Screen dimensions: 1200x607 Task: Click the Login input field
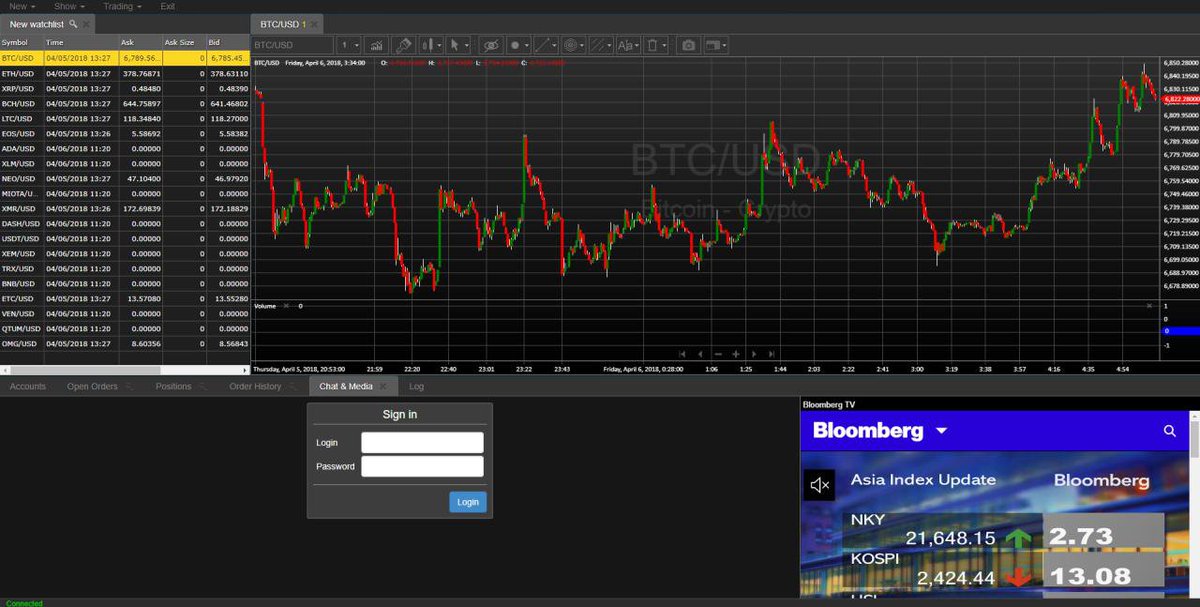pyautogui.click(x=422, y=443)
